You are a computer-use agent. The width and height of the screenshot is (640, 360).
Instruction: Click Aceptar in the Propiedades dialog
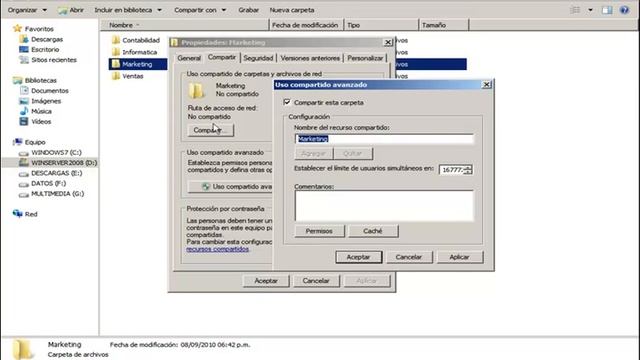(266, 281)
